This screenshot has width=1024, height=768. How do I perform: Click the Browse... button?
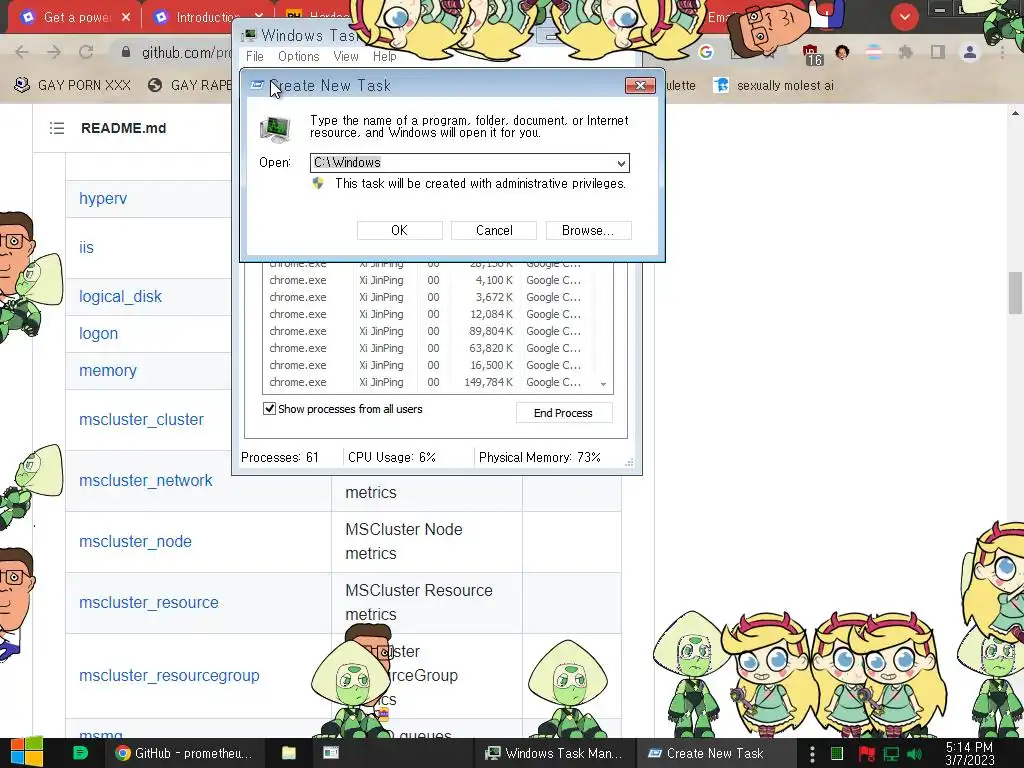(588, 231)
